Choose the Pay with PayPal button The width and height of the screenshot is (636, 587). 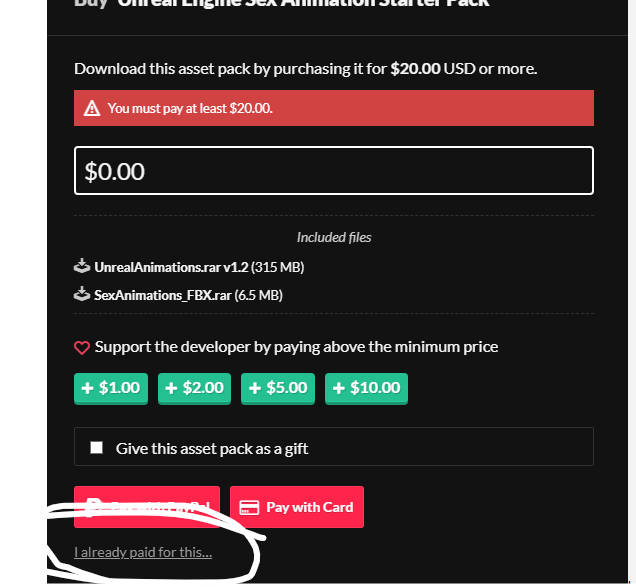pos(147,507)
